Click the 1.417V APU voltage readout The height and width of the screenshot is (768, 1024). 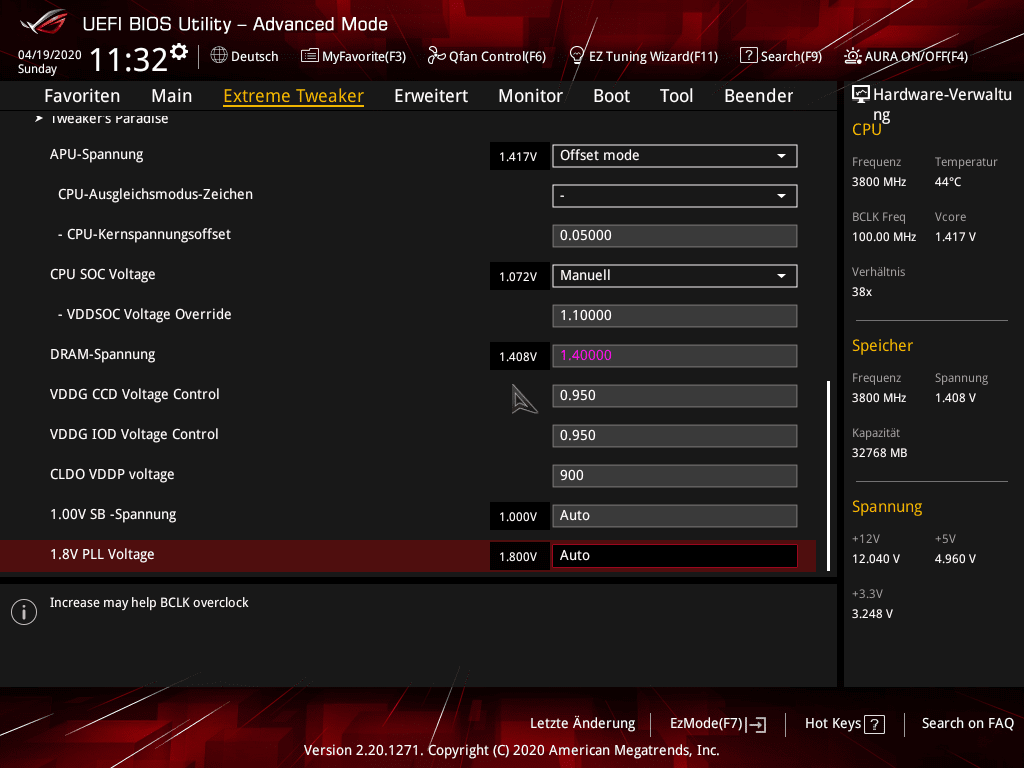tap(519, 157)
